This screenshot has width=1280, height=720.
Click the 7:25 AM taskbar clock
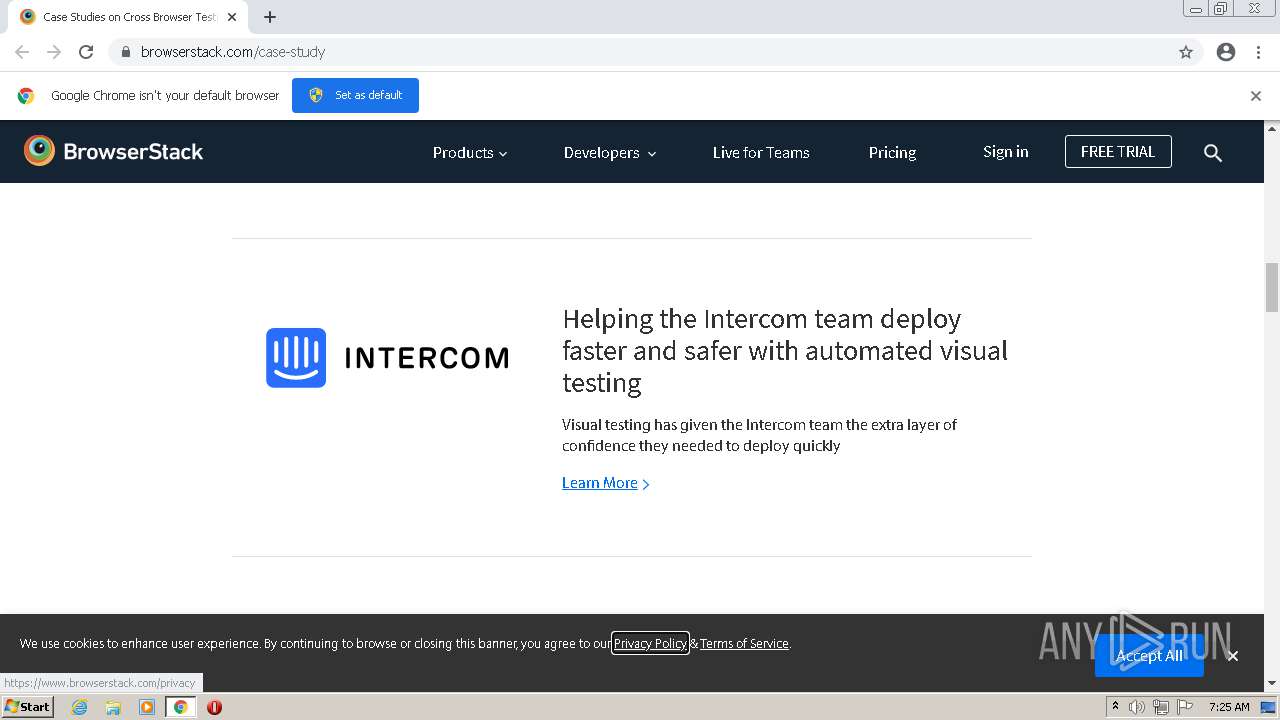[1229, 707]
